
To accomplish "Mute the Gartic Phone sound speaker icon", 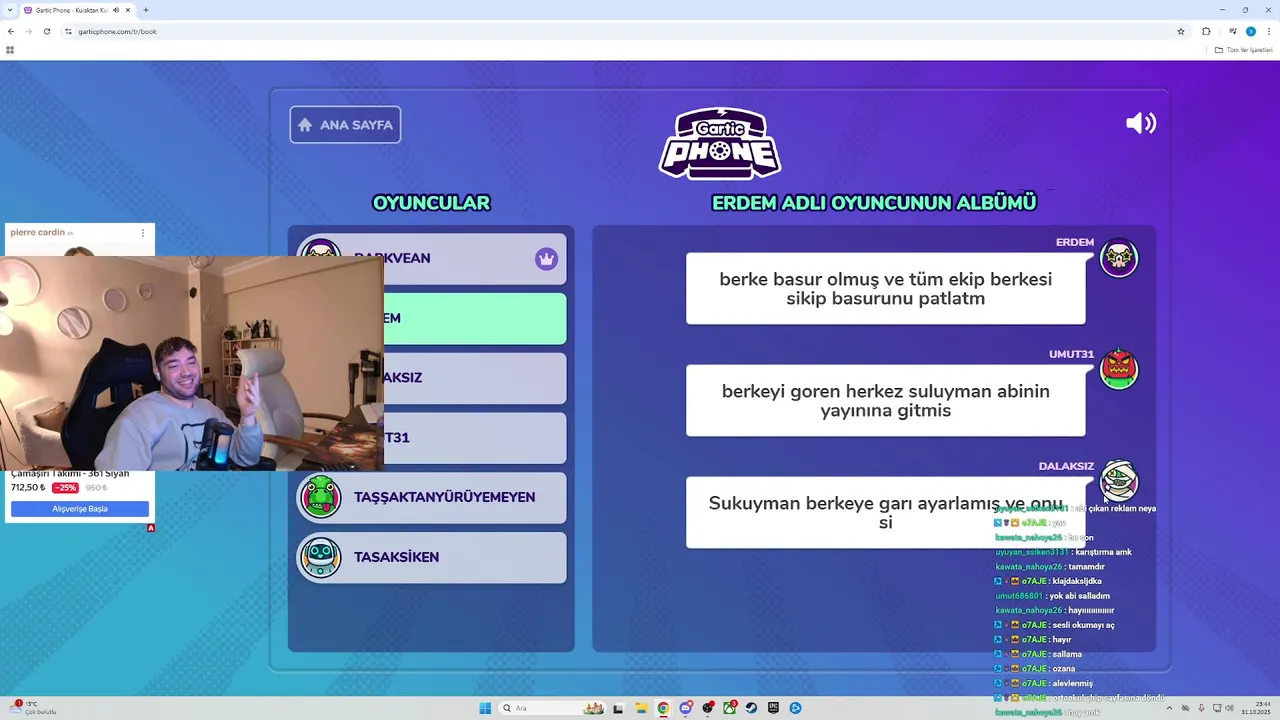I will tap(1140, 123).
